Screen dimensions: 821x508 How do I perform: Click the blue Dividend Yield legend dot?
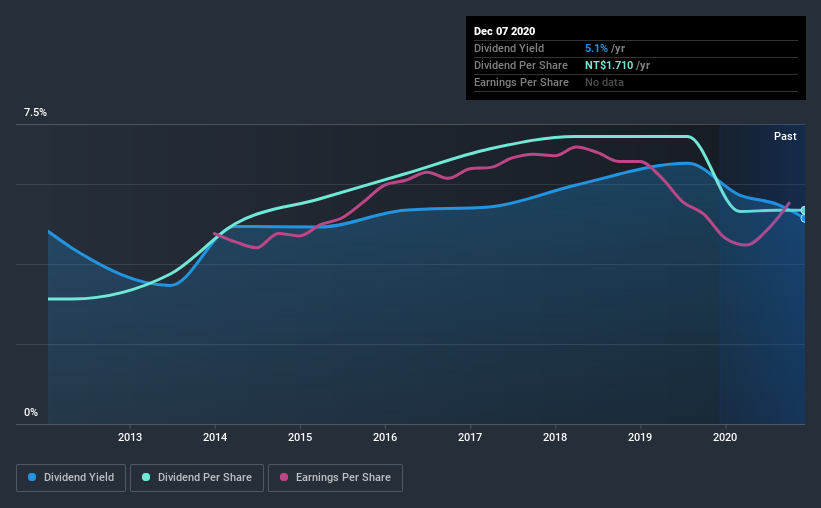[x=32, y=477]
